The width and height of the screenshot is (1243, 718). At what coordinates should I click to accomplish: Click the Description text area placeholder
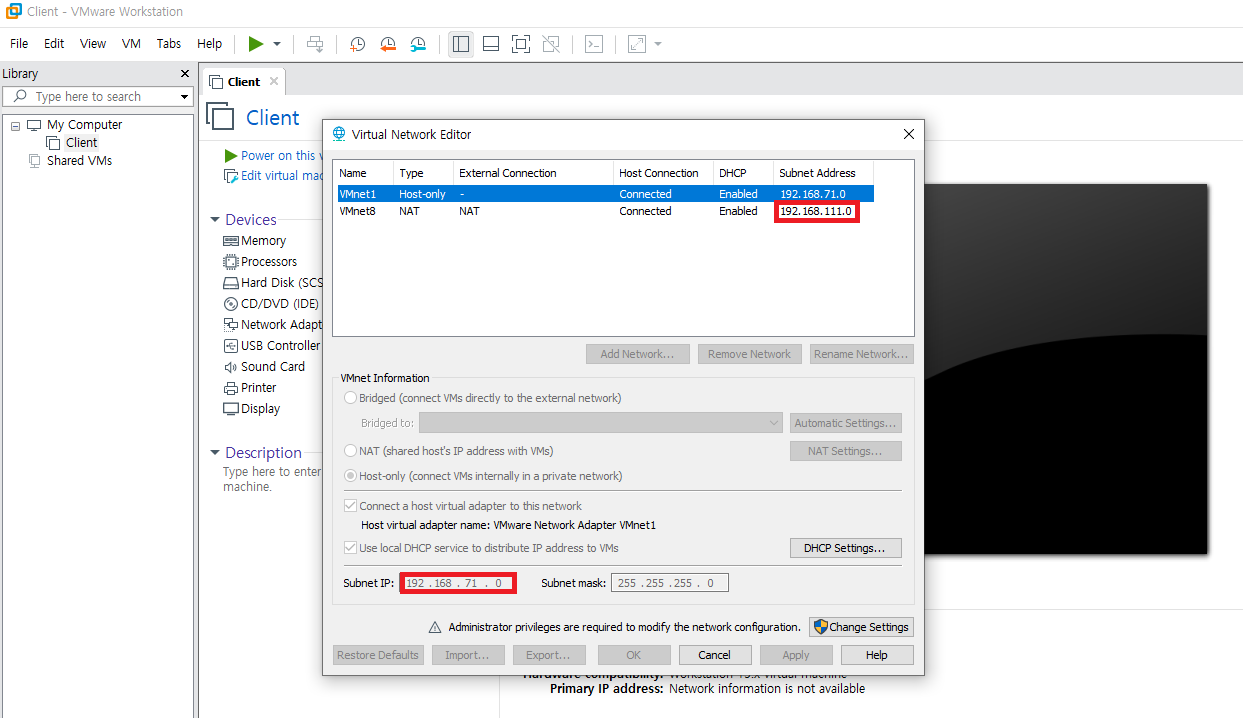[272, 479]
